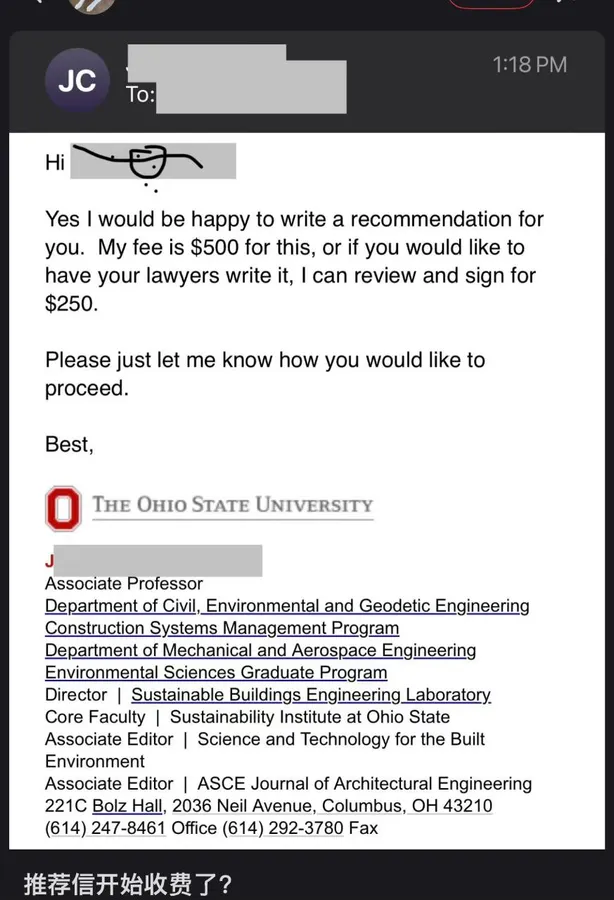Viewport: 614px width, 900px height.
Task: Click the redacted name above Associate Professor
Action: 158,561
